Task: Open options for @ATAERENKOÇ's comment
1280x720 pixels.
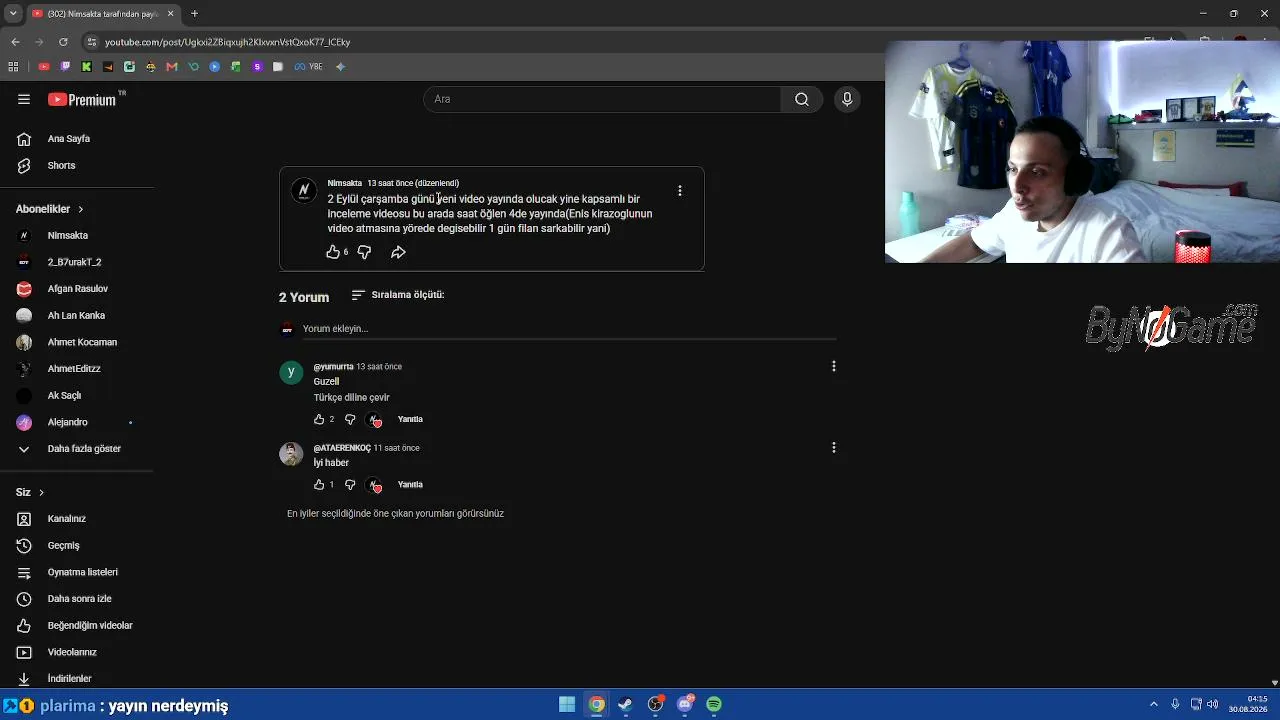Action: [833, 447]
